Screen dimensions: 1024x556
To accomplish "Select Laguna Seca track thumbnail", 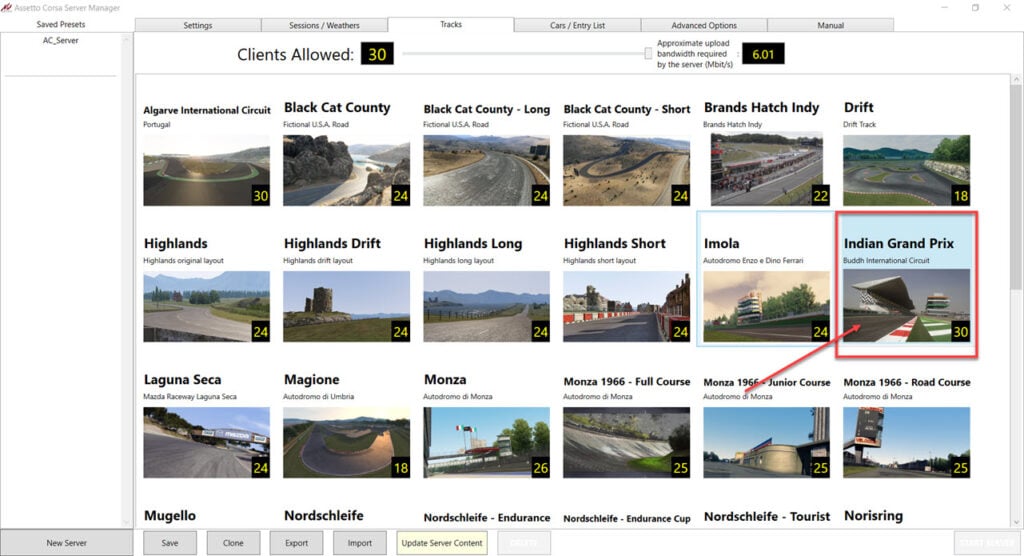I will [206, 442].
